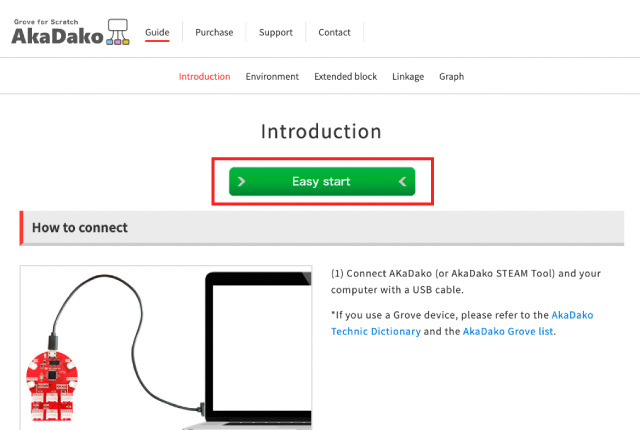
Task: Open the AkaDako Grove list link
Action: pyautogui.click(x=508, y=331)
